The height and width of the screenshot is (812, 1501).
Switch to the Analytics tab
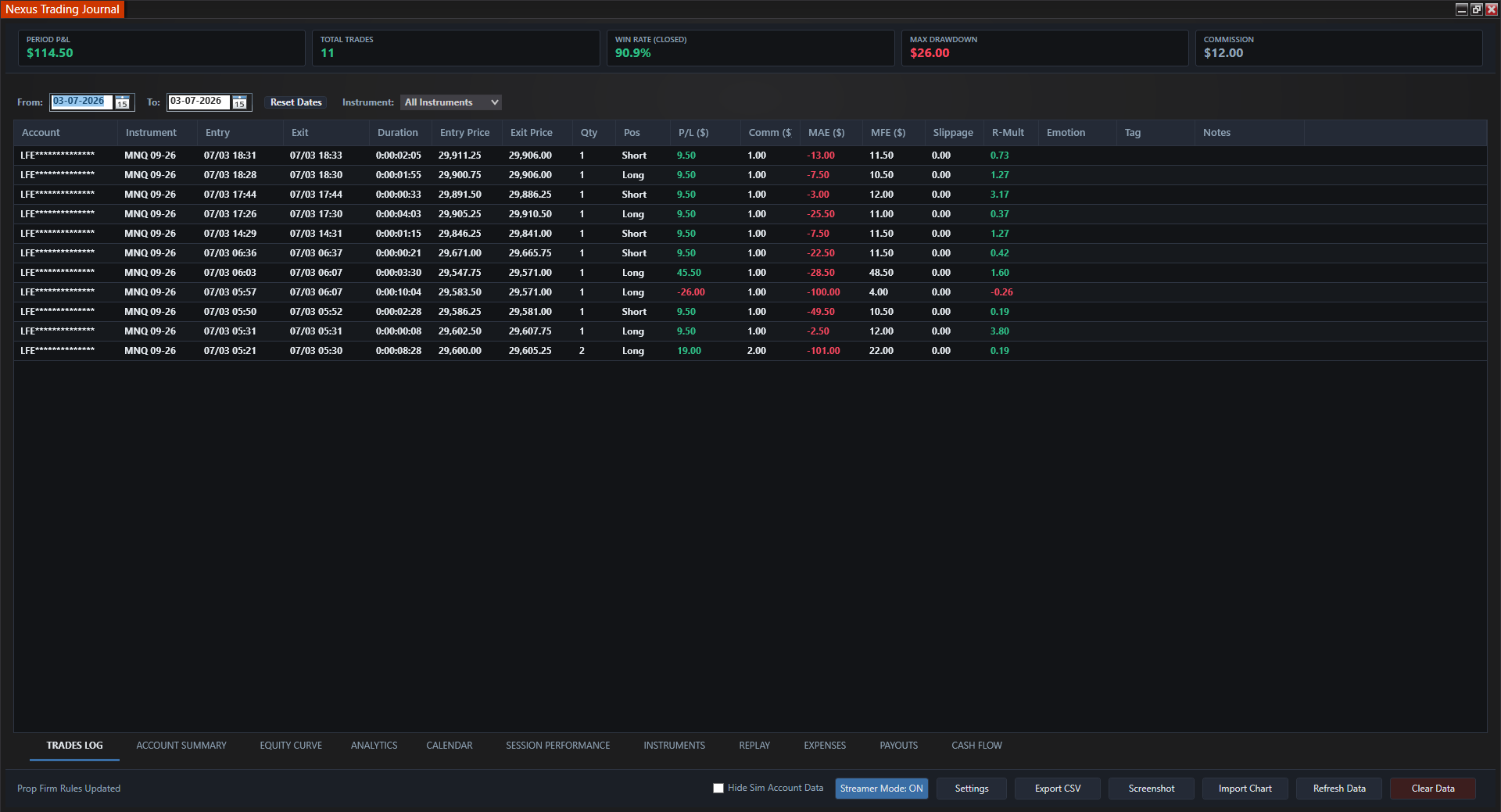point(374,746)
